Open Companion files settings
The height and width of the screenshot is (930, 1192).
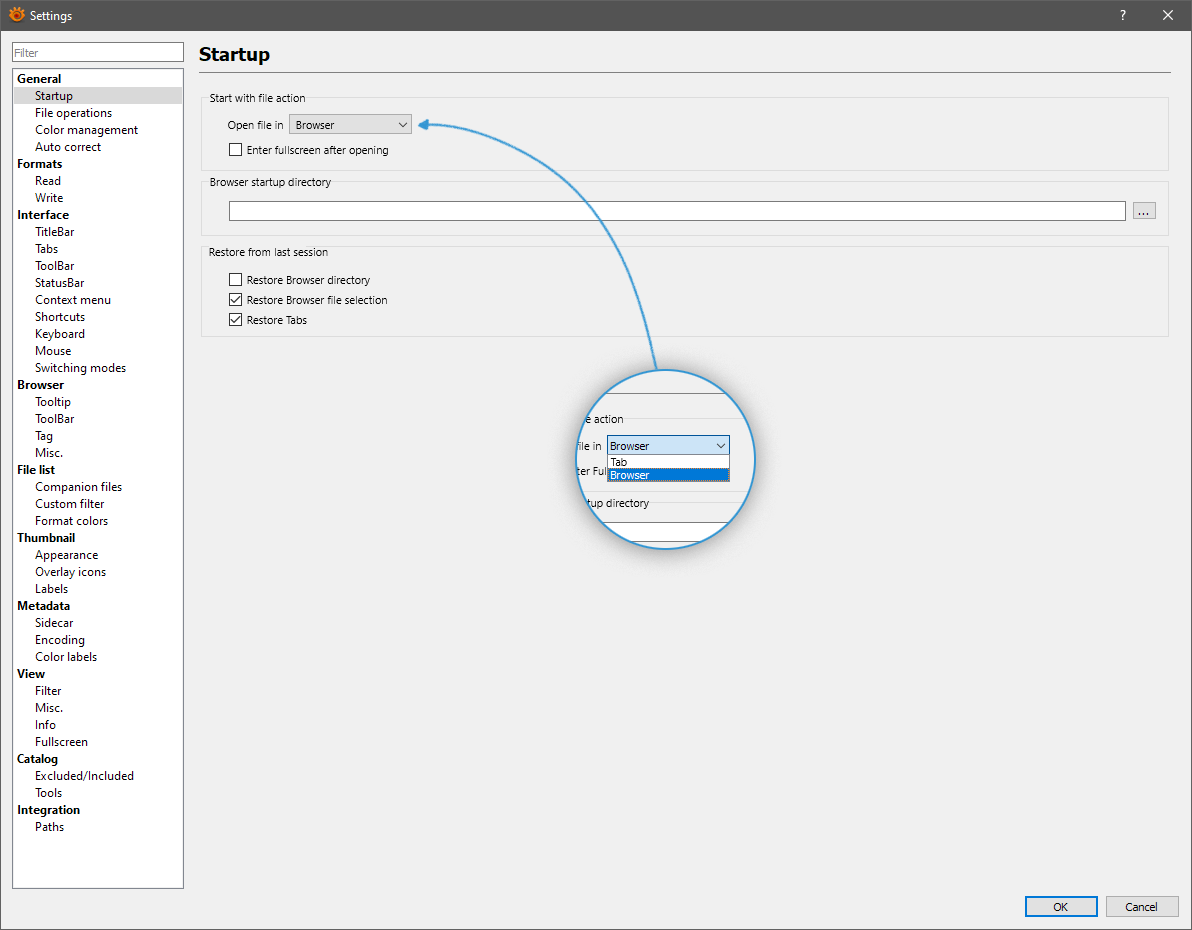coord(78,487)
